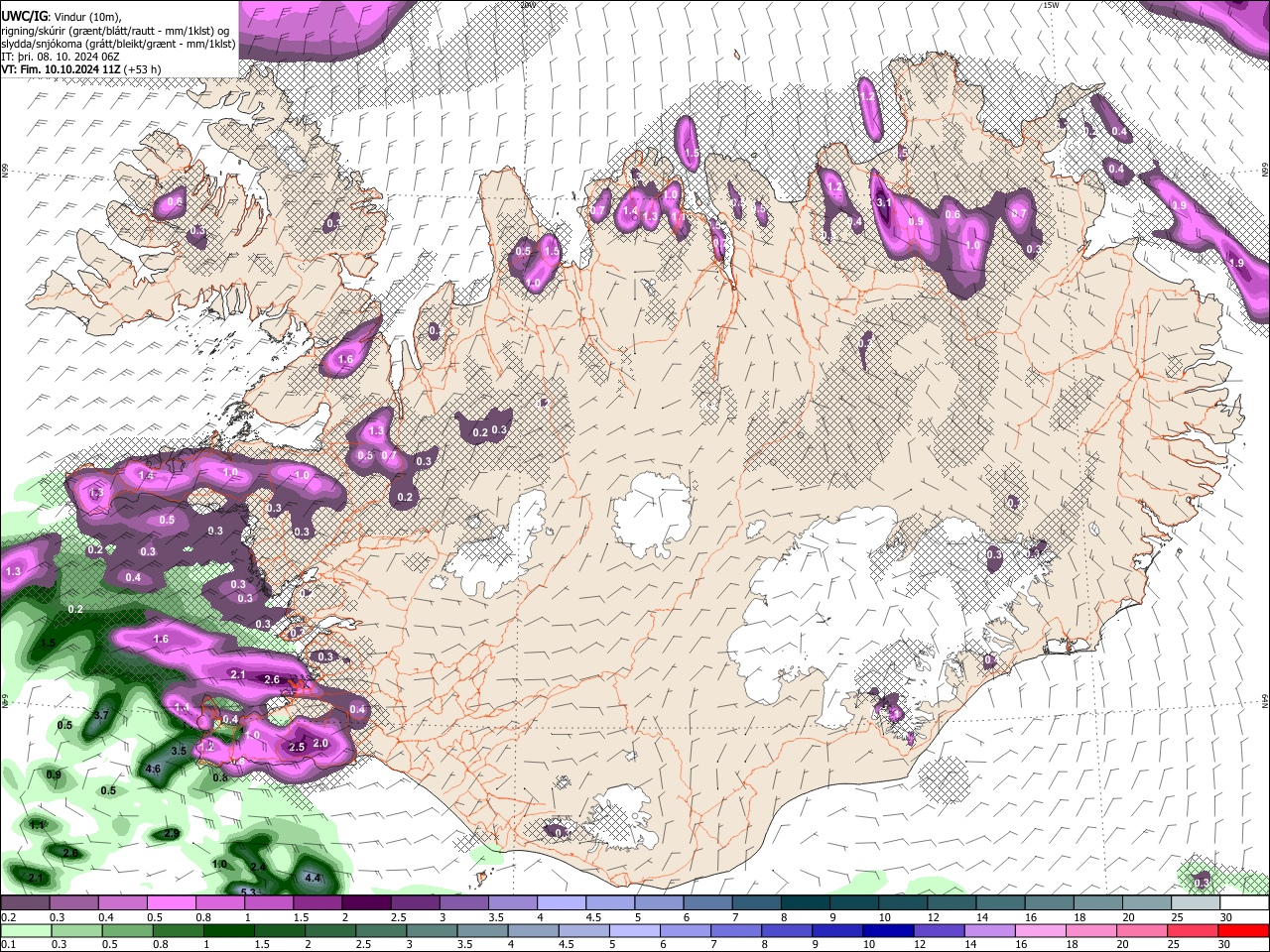Select the top-row swatch between 0.2 and 0.3
Screen dimensions: 1270x952
(x=25, y=902)
